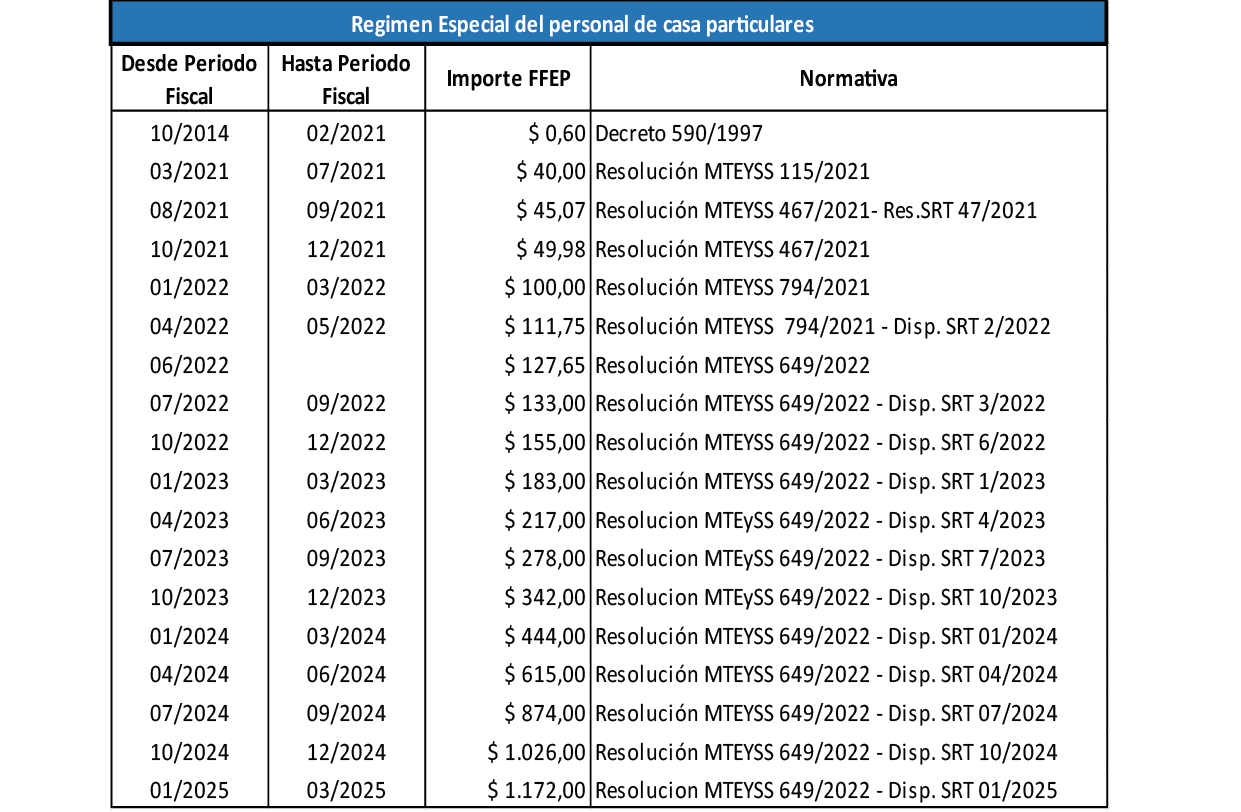Select the amount '$ 615,00'
The width and height of the screenshot is (1241, 812).
[x=545, y=674]
